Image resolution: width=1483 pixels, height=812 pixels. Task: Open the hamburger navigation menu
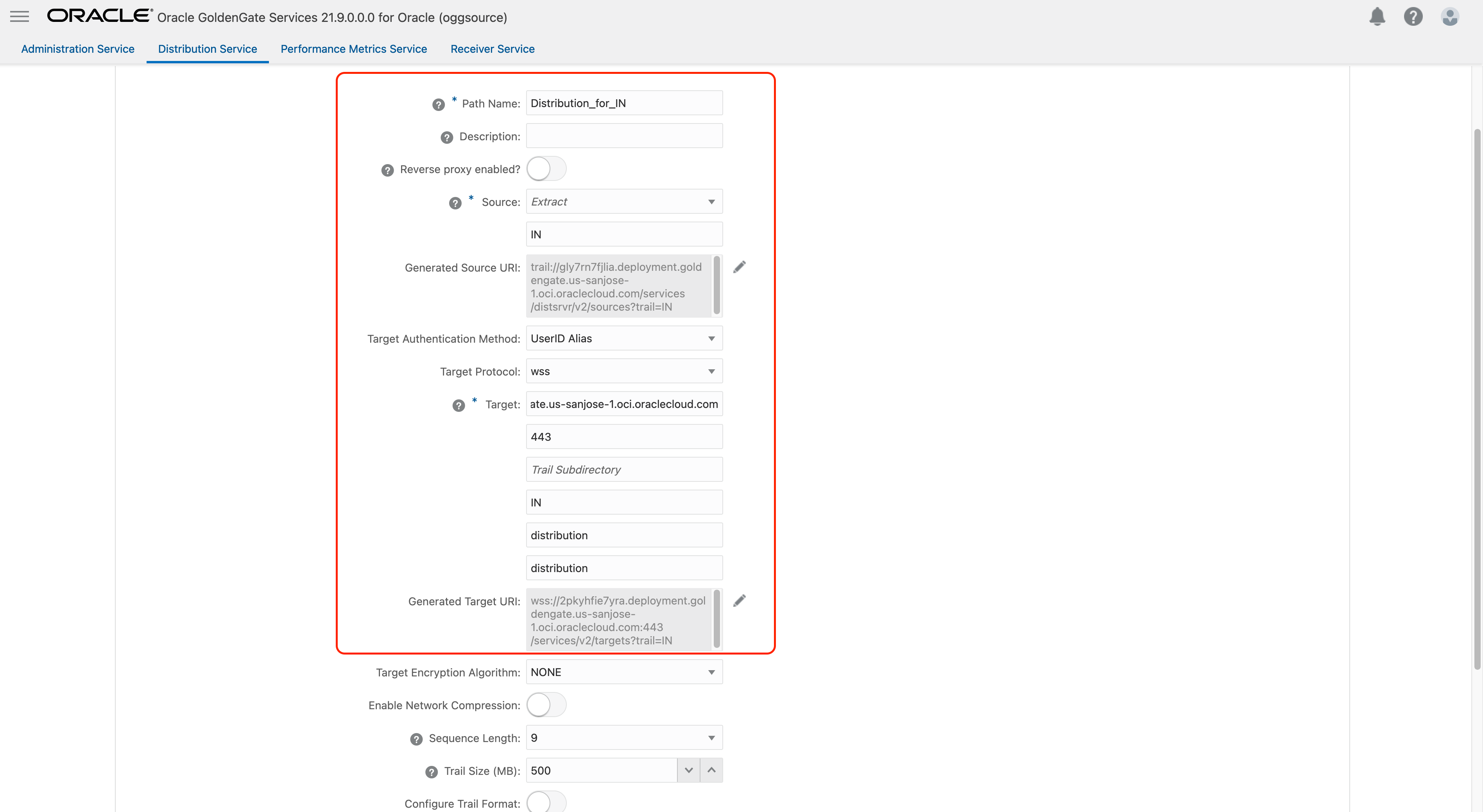point(19,16)
